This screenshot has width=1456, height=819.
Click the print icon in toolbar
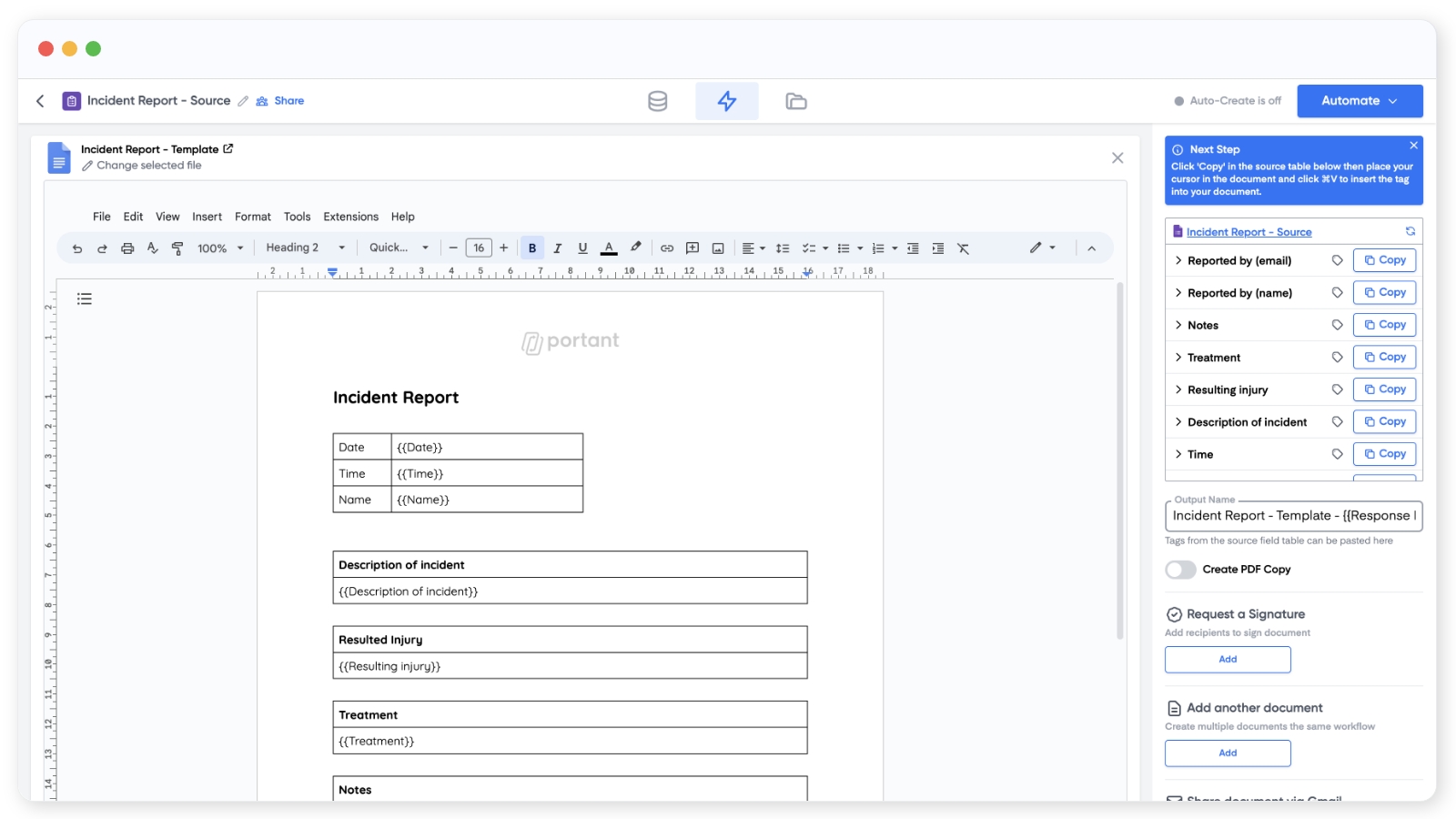127,248
